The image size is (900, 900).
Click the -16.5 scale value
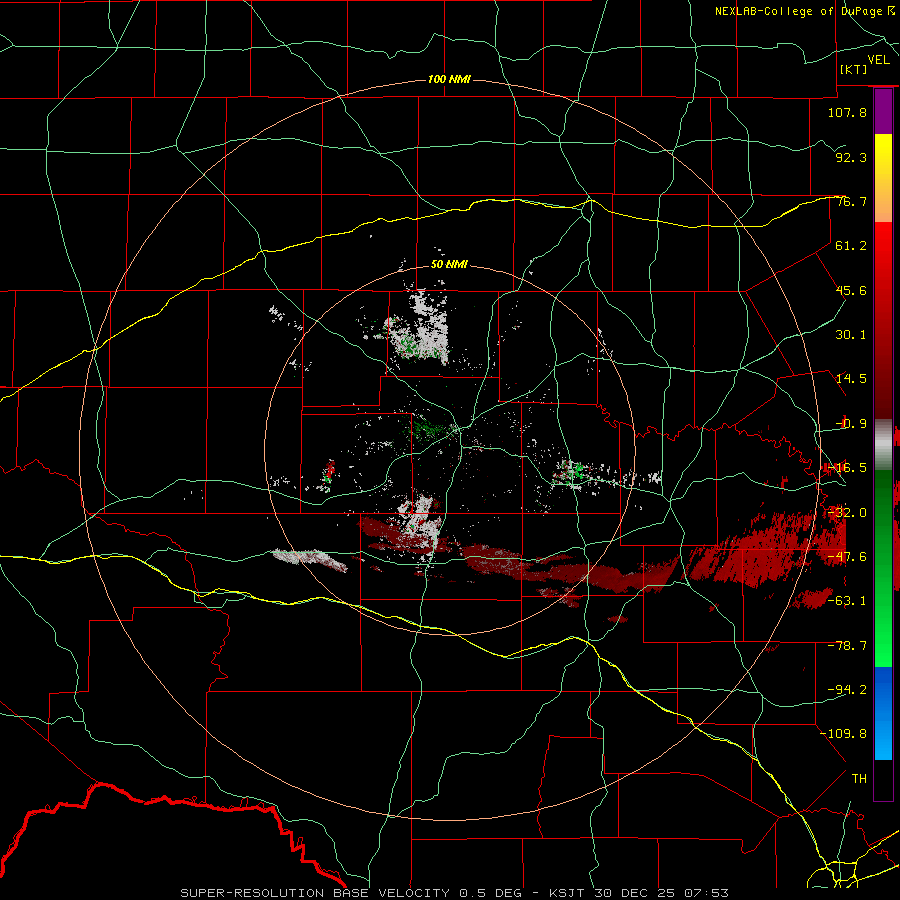tap(847, 468)
